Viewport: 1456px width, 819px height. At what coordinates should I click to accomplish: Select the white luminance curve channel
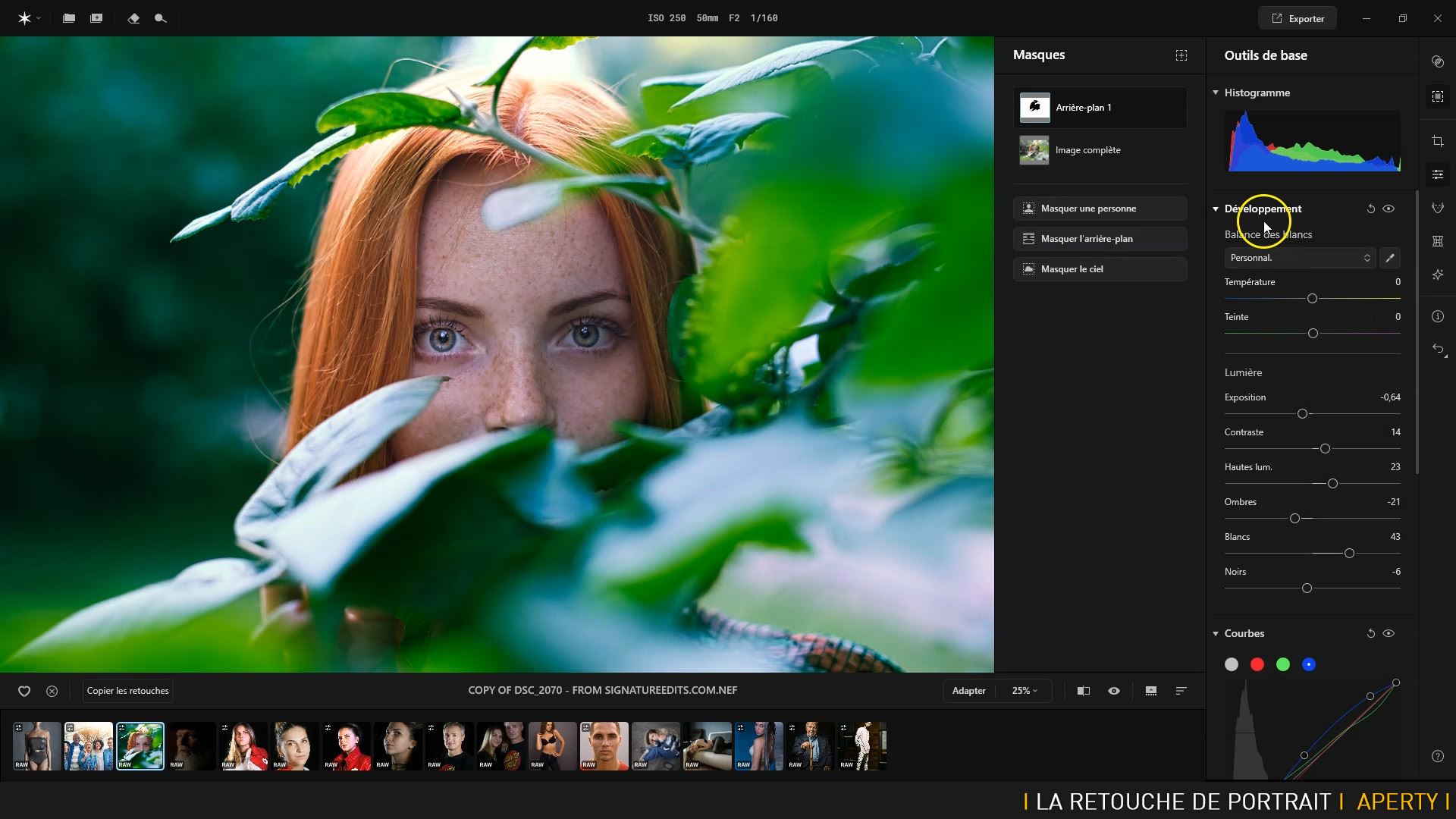pyautogui.click(x=1232, y=664)
